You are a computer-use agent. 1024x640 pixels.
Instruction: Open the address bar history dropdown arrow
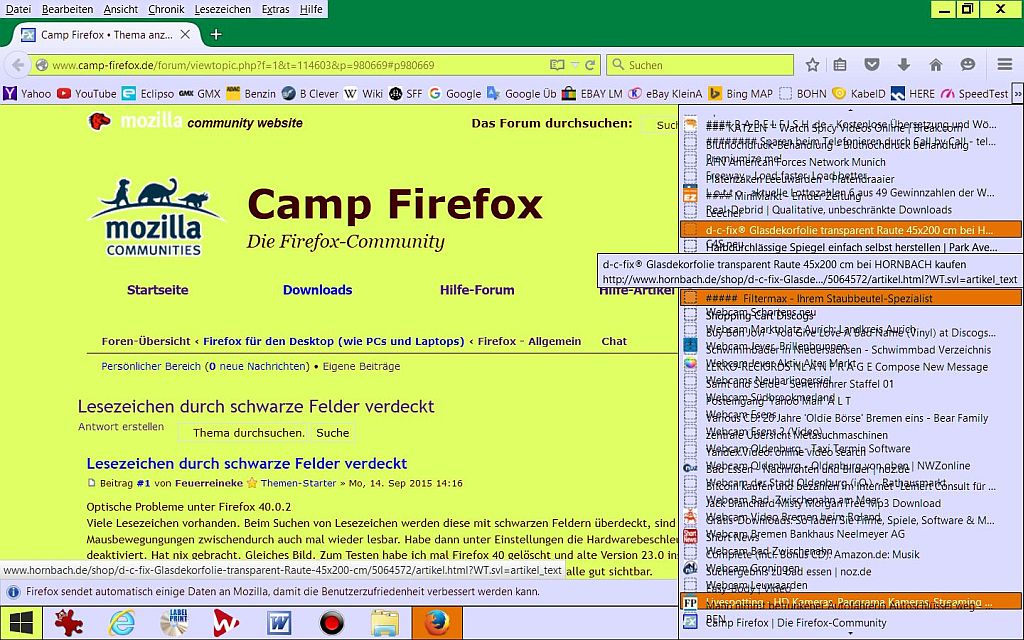(575, 65)
